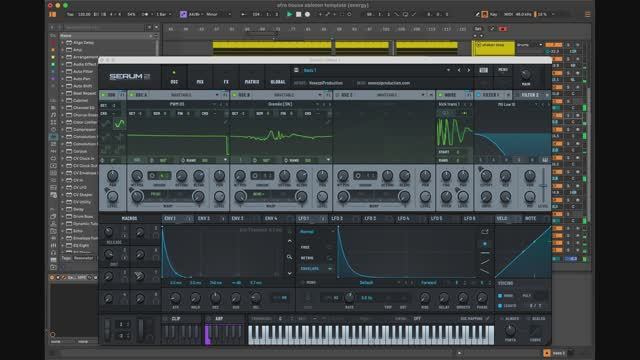Image resolution: width=640 pixels, height=360 pixels.
Task: Click the down chevron beside ENV 1 graph
Action: coord(289,273)
